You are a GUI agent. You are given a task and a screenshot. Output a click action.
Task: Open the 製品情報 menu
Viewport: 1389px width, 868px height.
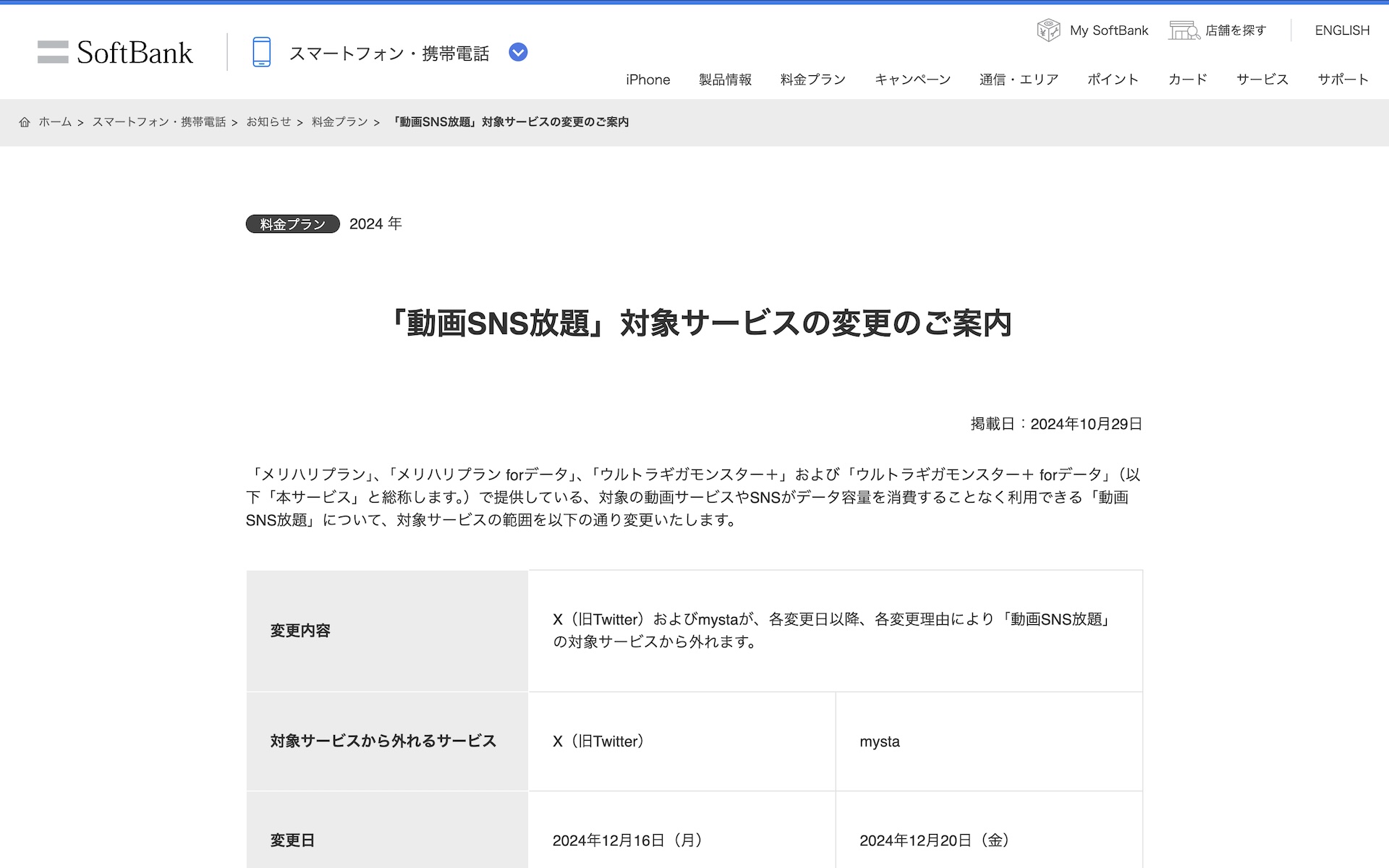725,80
